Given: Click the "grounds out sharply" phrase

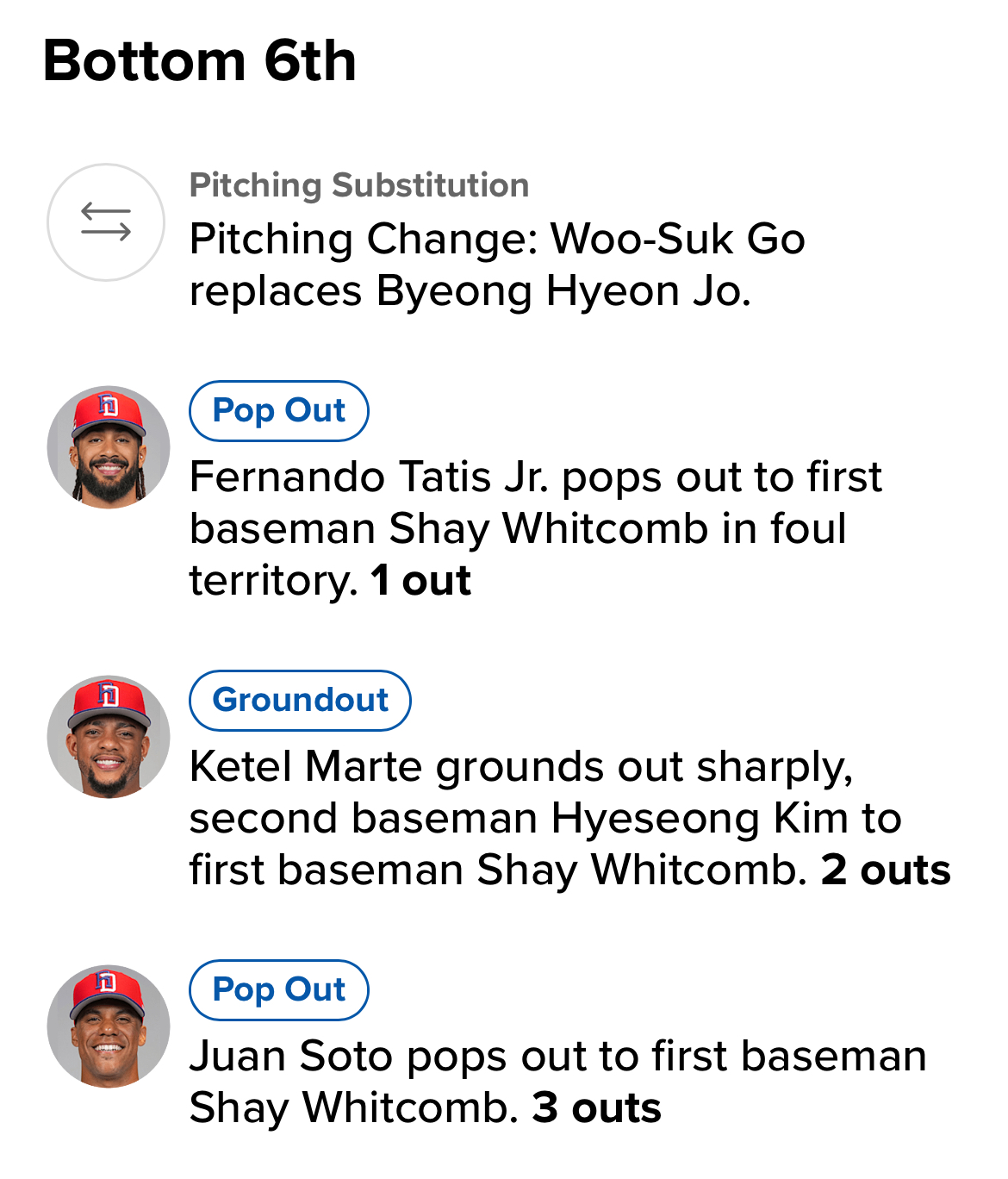Looking at the screenshot, I should 644,766.
